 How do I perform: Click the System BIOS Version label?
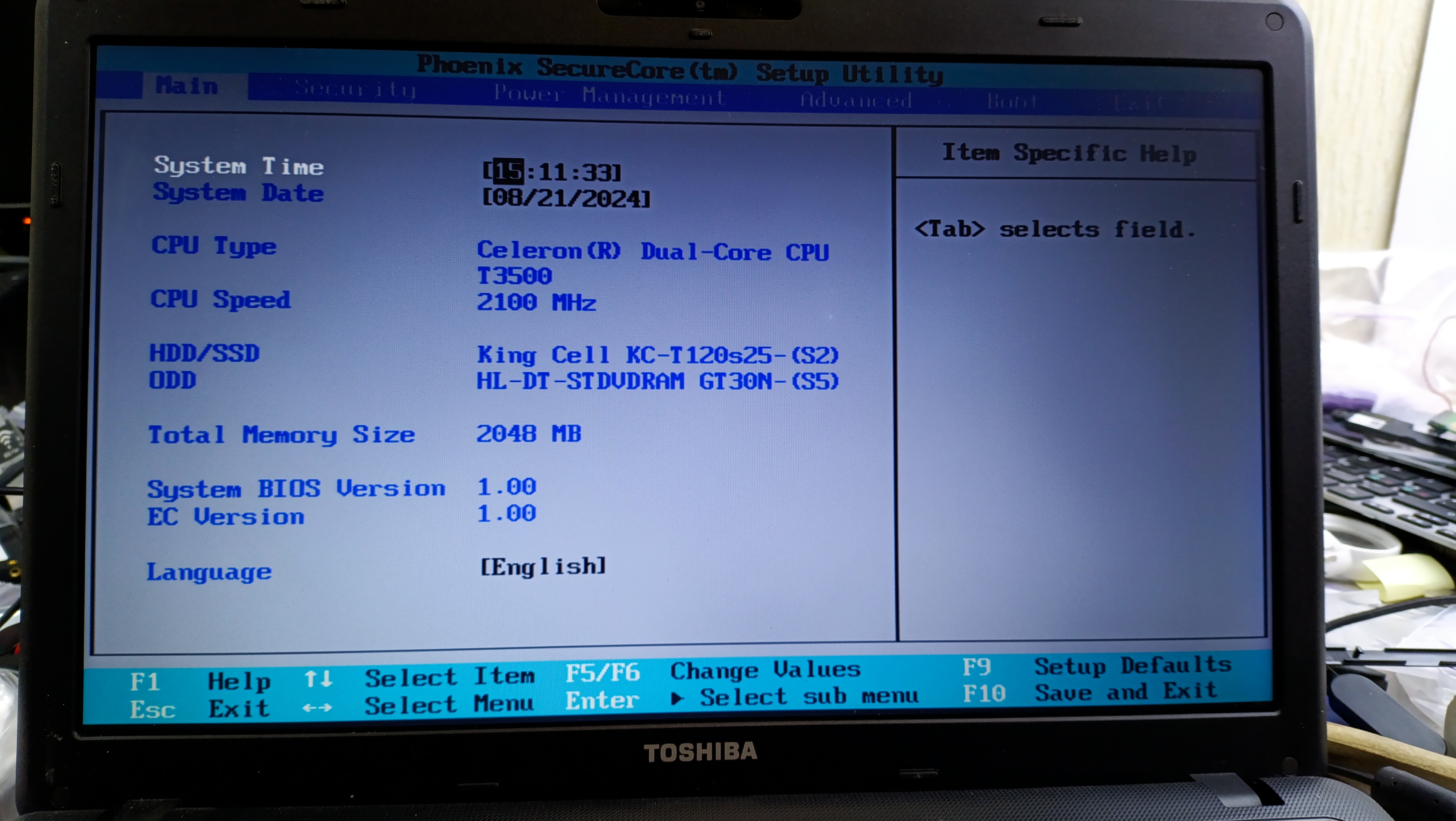pyautogui.click(x=296, y=489)
